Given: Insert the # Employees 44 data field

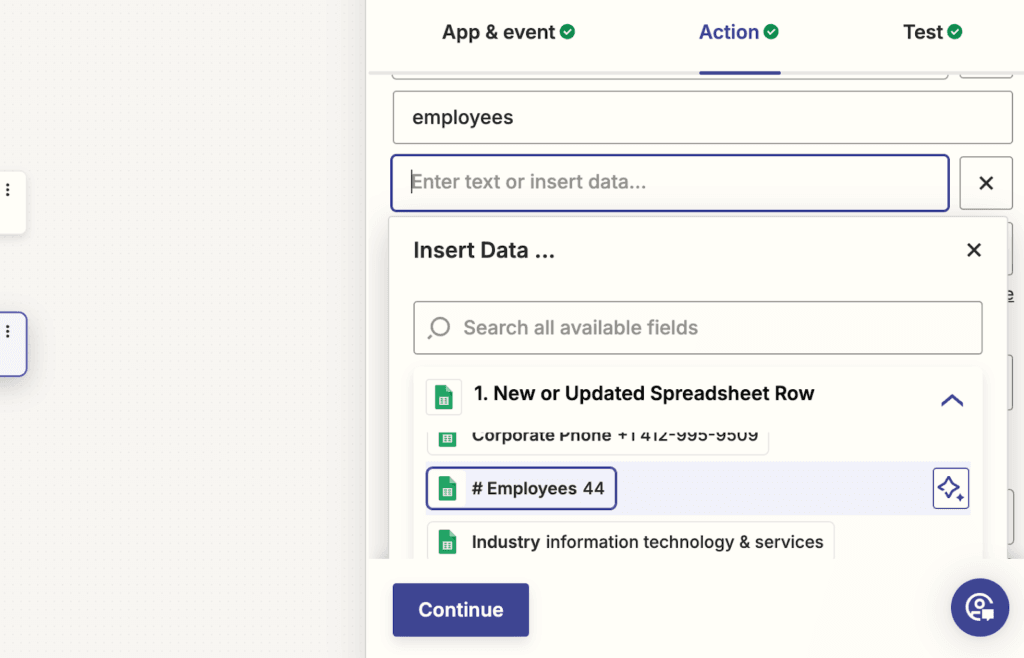Looking at the screenshot, I should click(x=522, y=489).
